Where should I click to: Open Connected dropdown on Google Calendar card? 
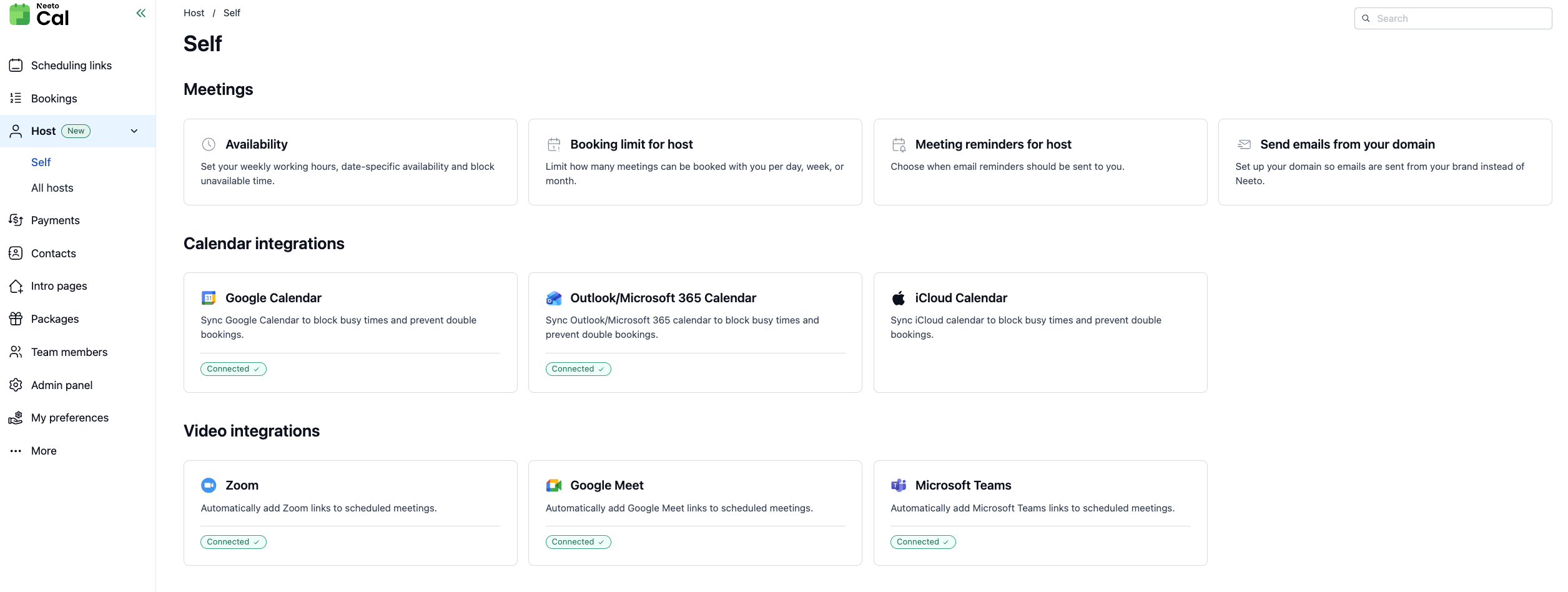pos(233,369)
